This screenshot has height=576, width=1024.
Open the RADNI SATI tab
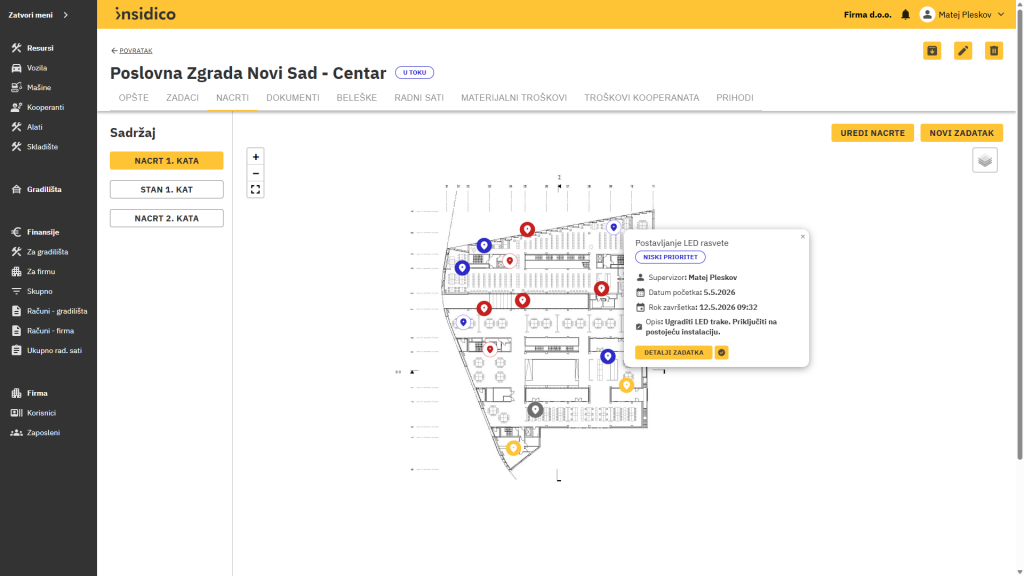pyautogui.click(x=419, y=98)
